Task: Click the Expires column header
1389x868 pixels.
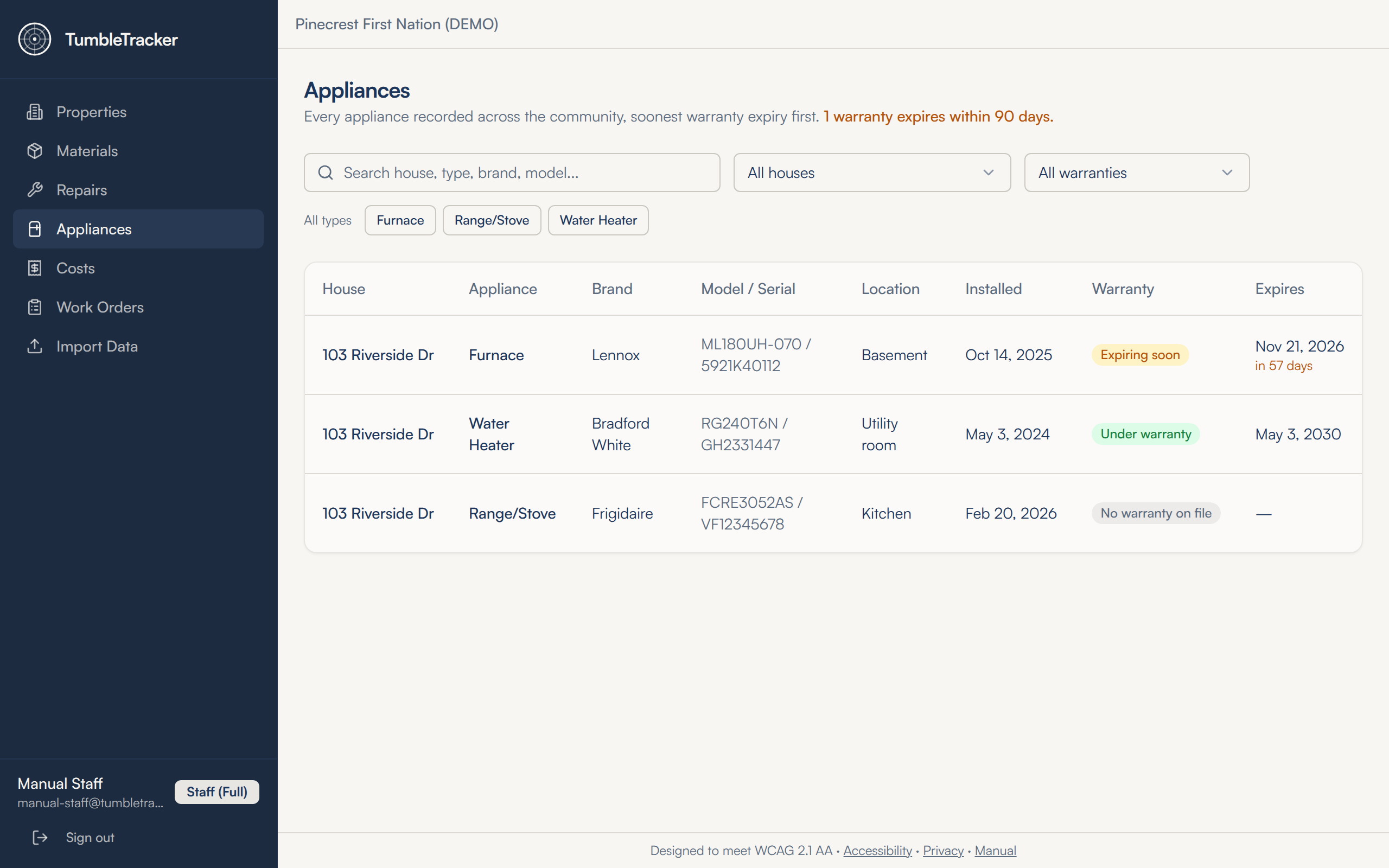Action: 1279,289
